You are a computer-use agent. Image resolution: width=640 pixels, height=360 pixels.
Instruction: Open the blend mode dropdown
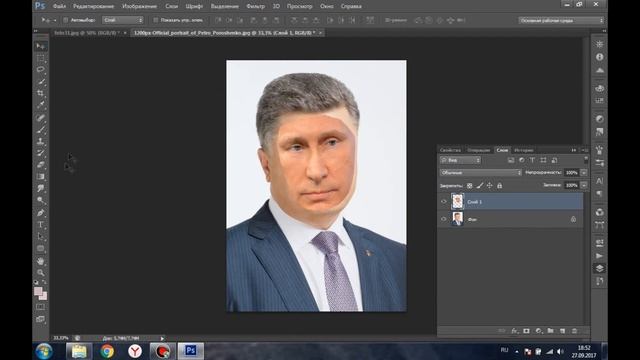[x=481, y=173]
